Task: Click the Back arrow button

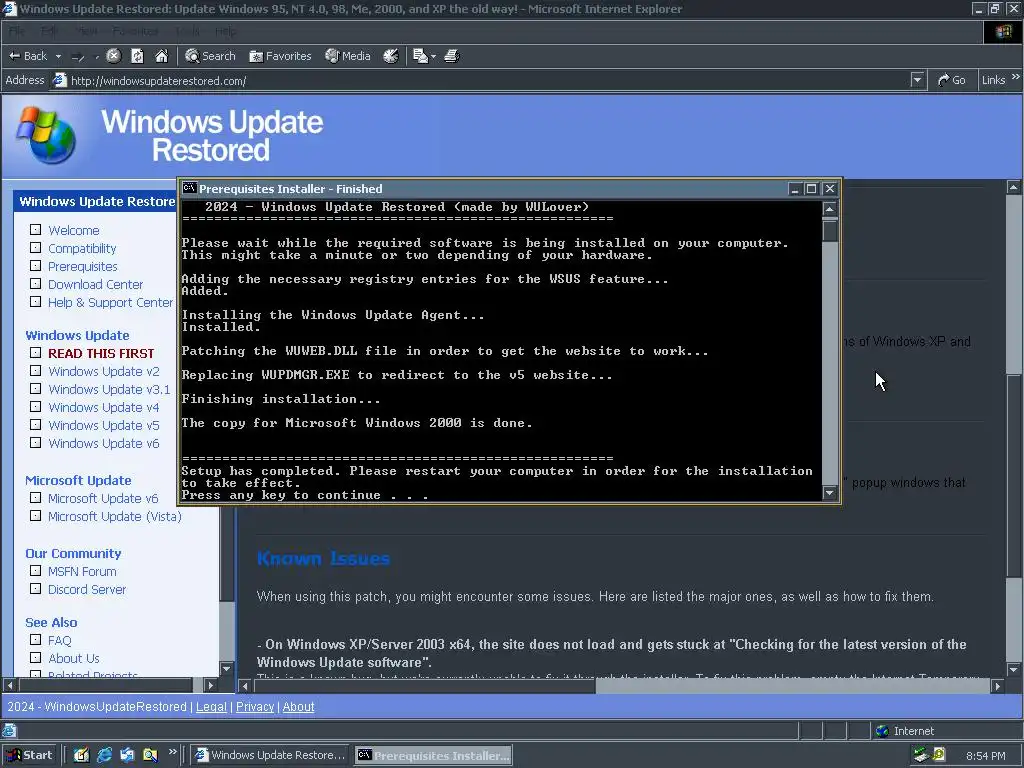Action: tap(28, 56)
